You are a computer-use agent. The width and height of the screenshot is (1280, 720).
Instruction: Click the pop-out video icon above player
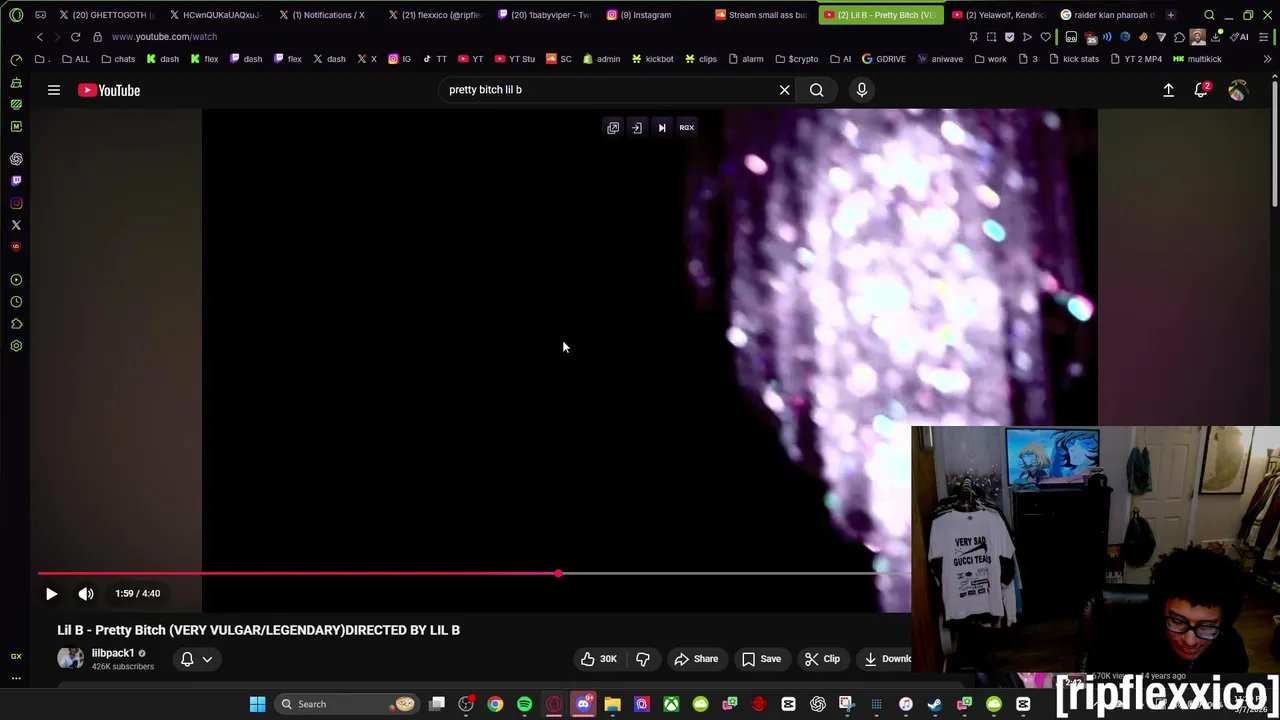[x=613, y=128]
